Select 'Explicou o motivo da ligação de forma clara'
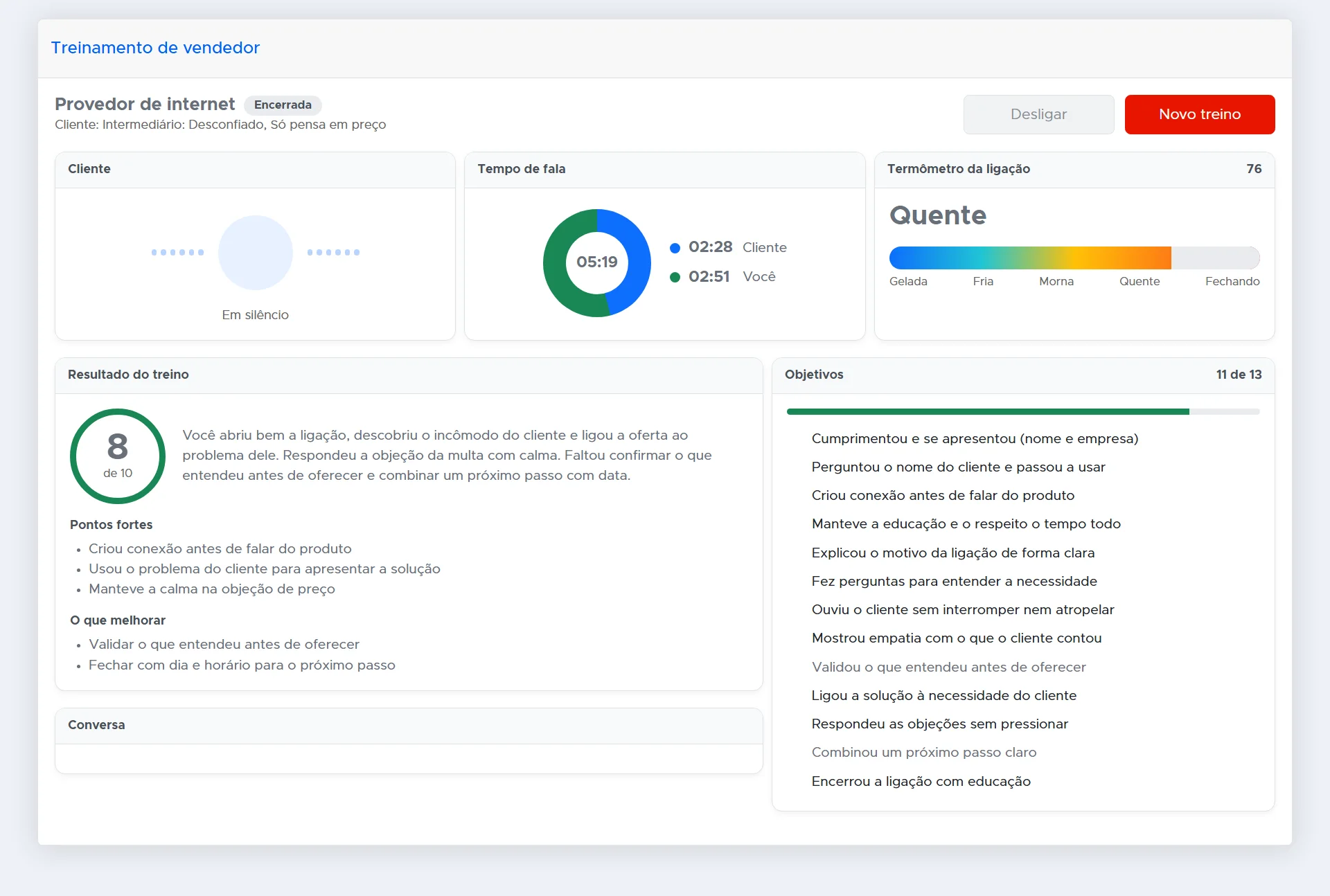This screenshot has width=1330, height=896. (x=953, y=553)
